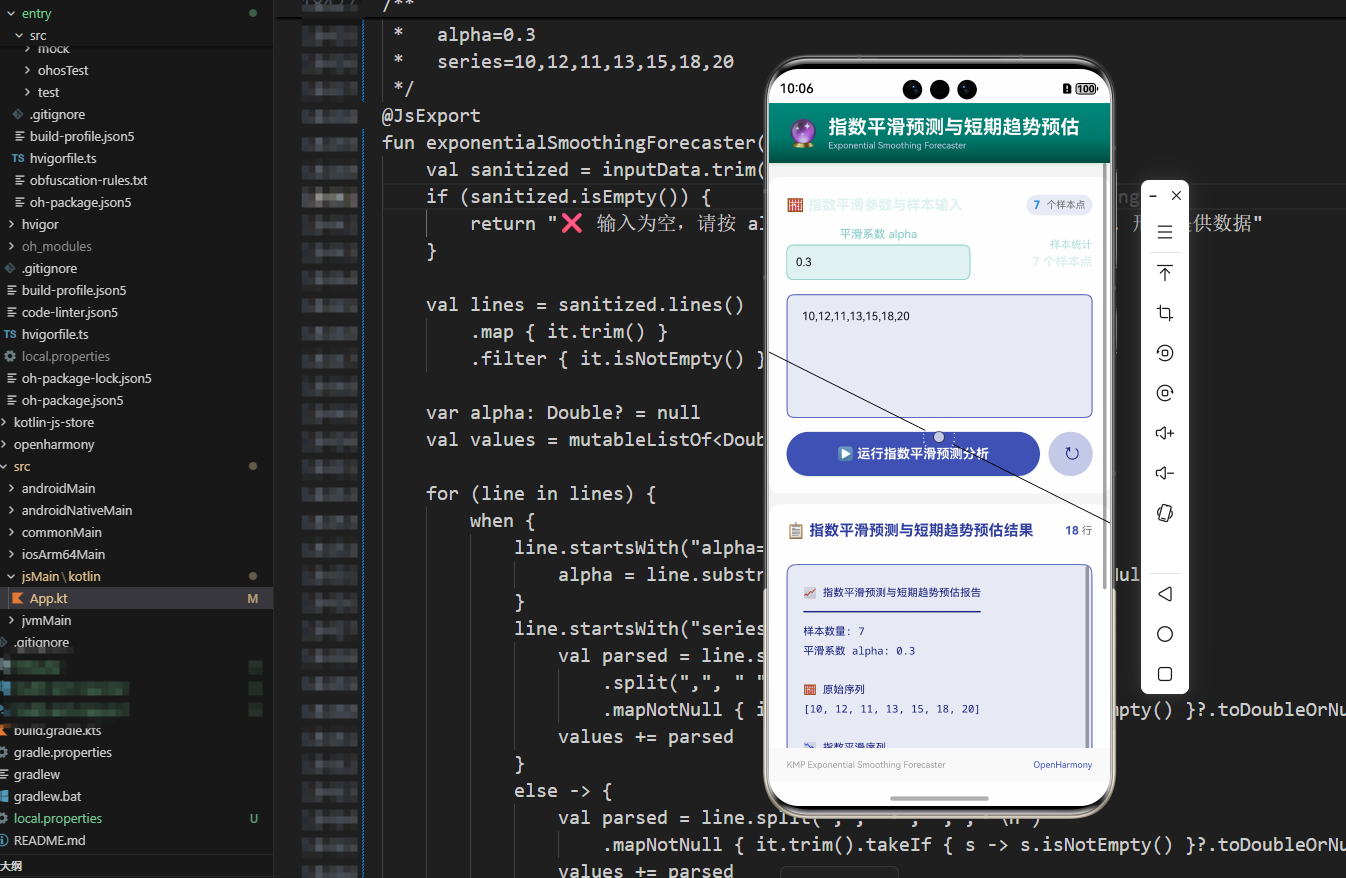This screenshot has width=1346, height=878.
Task: Click KMP Exponential Smoothing Forecaster footer text
Action: [866, 765]
